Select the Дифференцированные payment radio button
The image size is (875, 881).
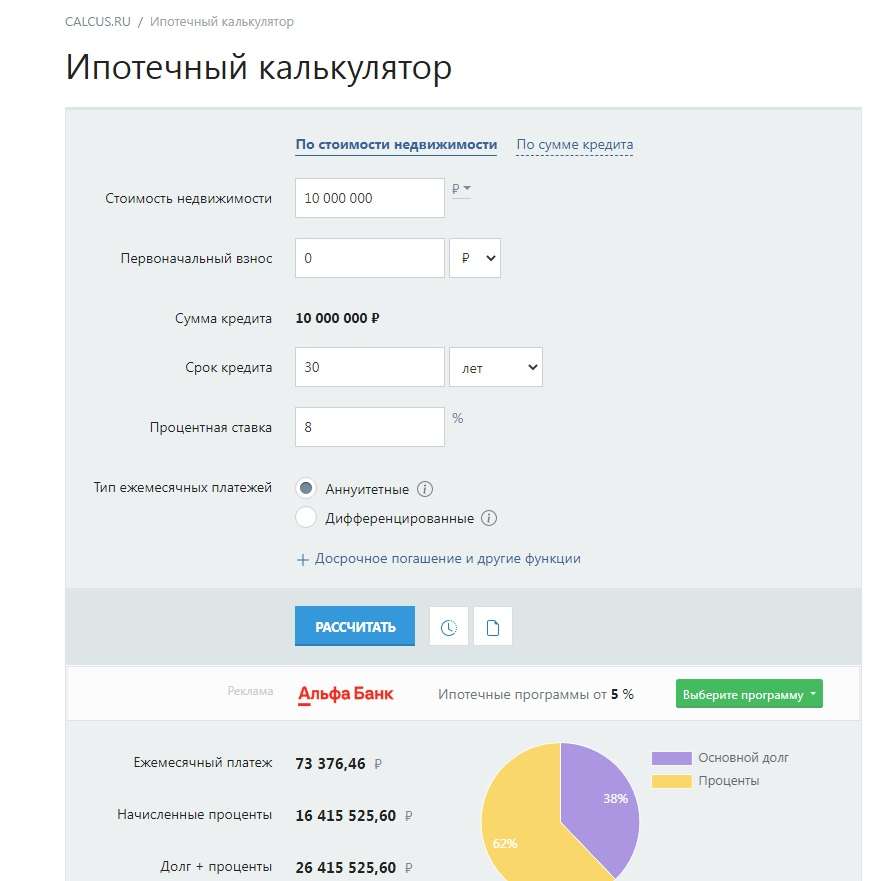[307, 518]
